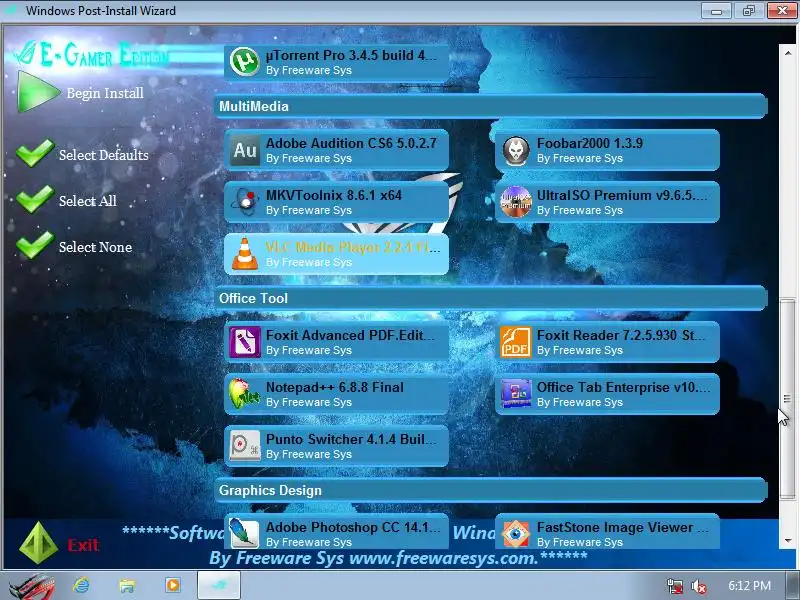Click the MKVToolnix app icon
800x600 pixels.
(x=245, y=202)
